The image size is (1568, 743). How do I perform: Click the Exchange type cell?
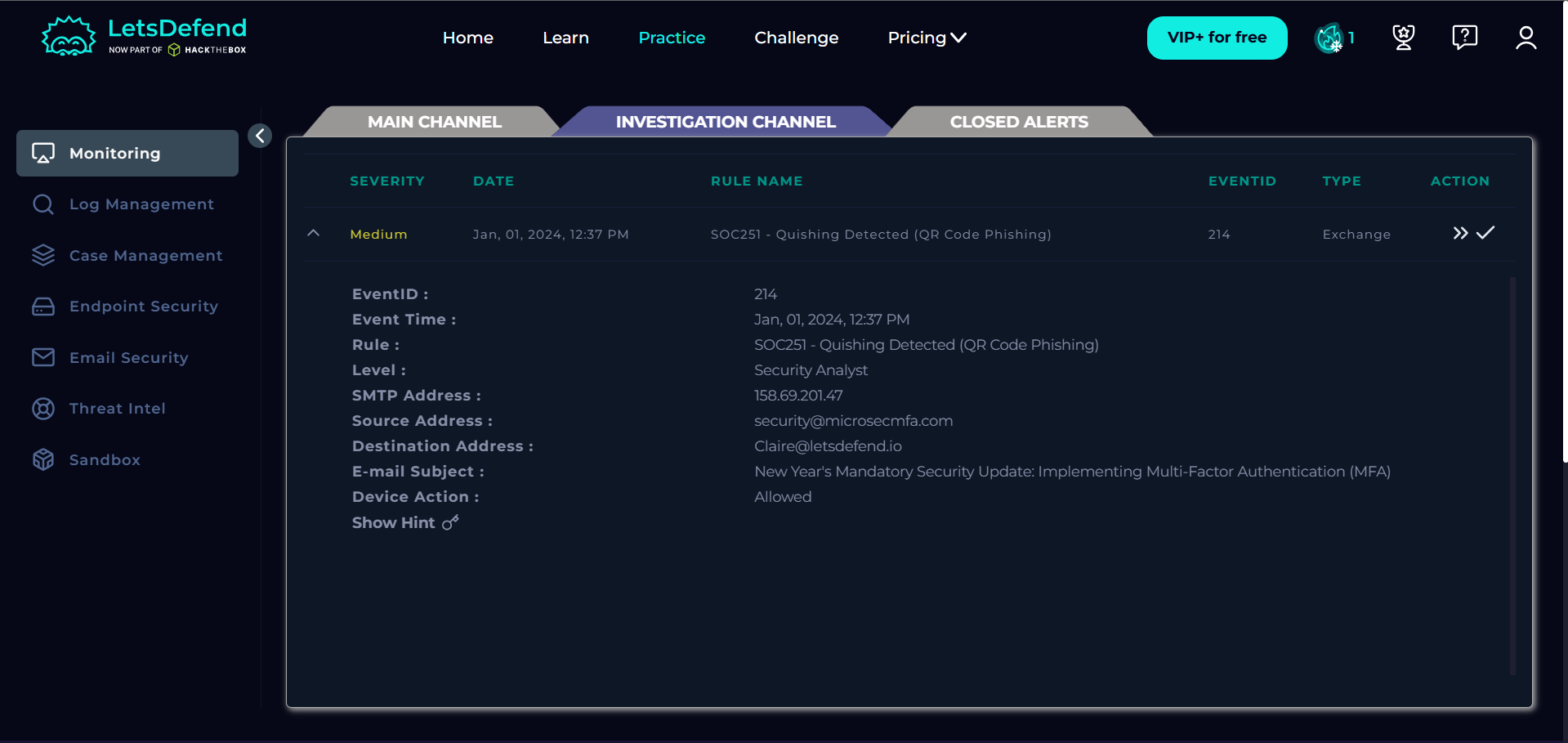pyautogui.click(x=1356, y=235)
